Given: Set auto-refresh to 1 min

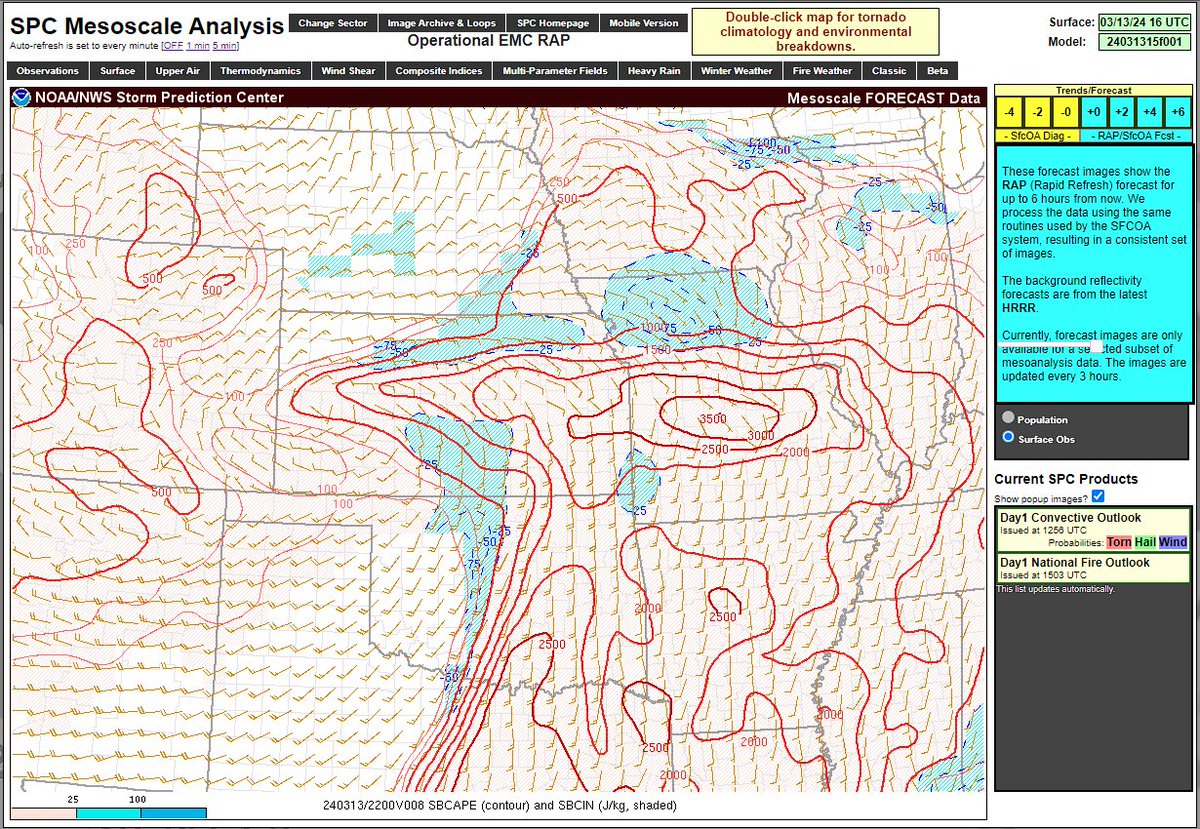Looking at the screenshot, I should point(198,46).
